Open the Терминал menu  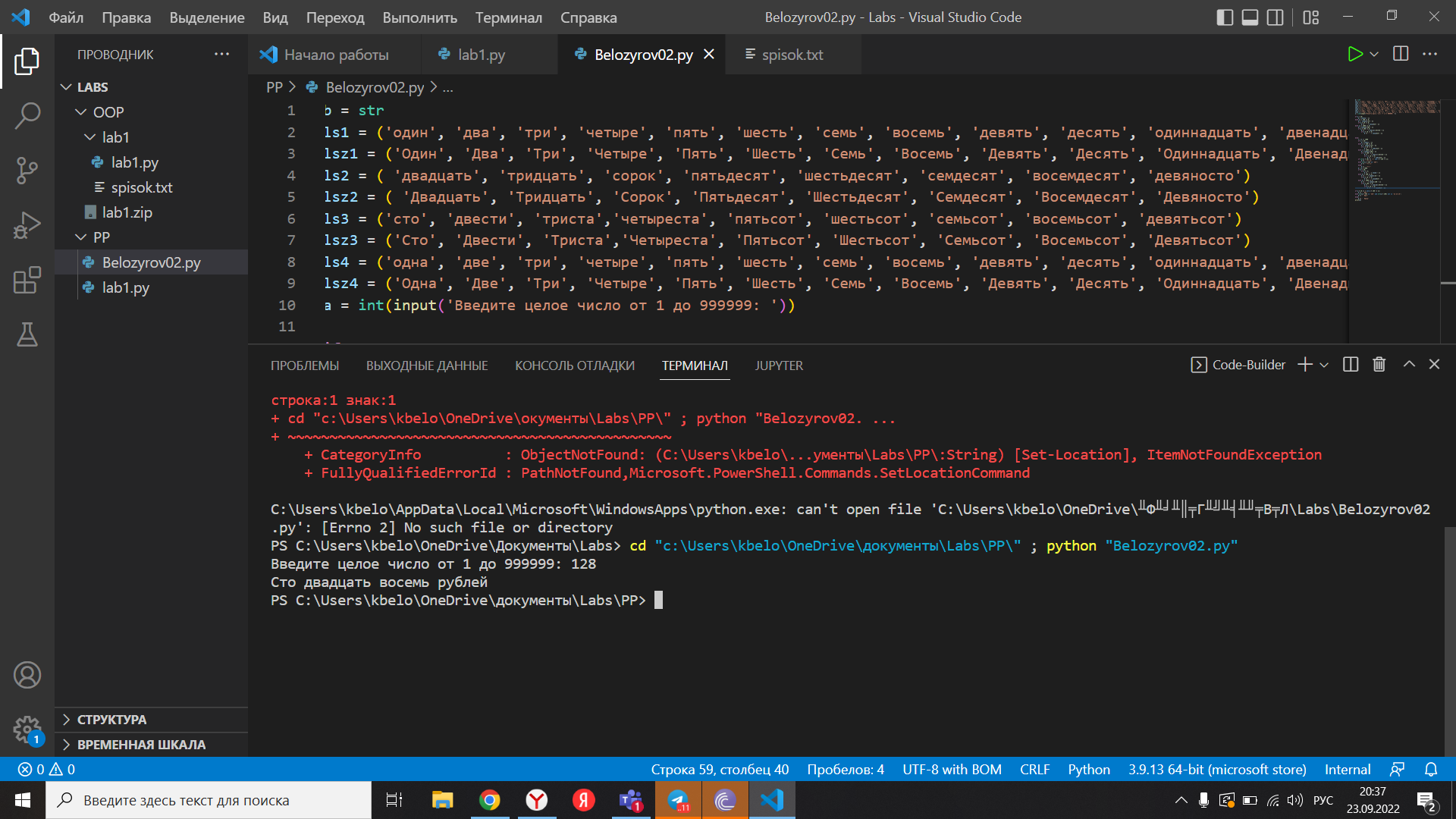click(508, 17)
